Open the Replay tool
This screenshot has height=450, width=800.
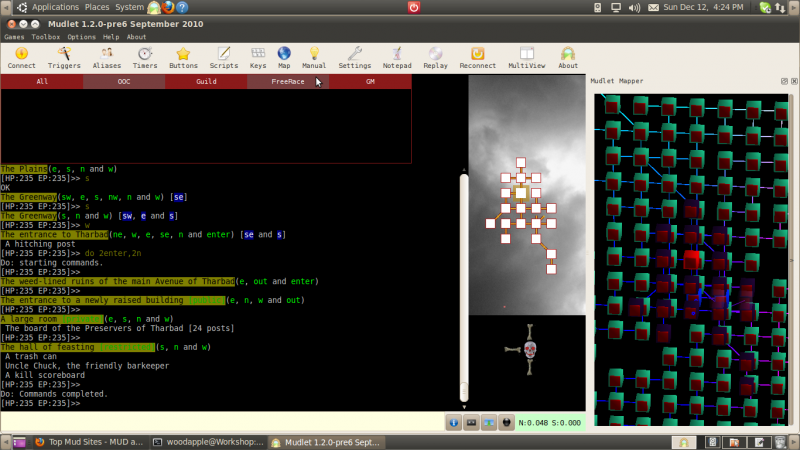[435, 58]
